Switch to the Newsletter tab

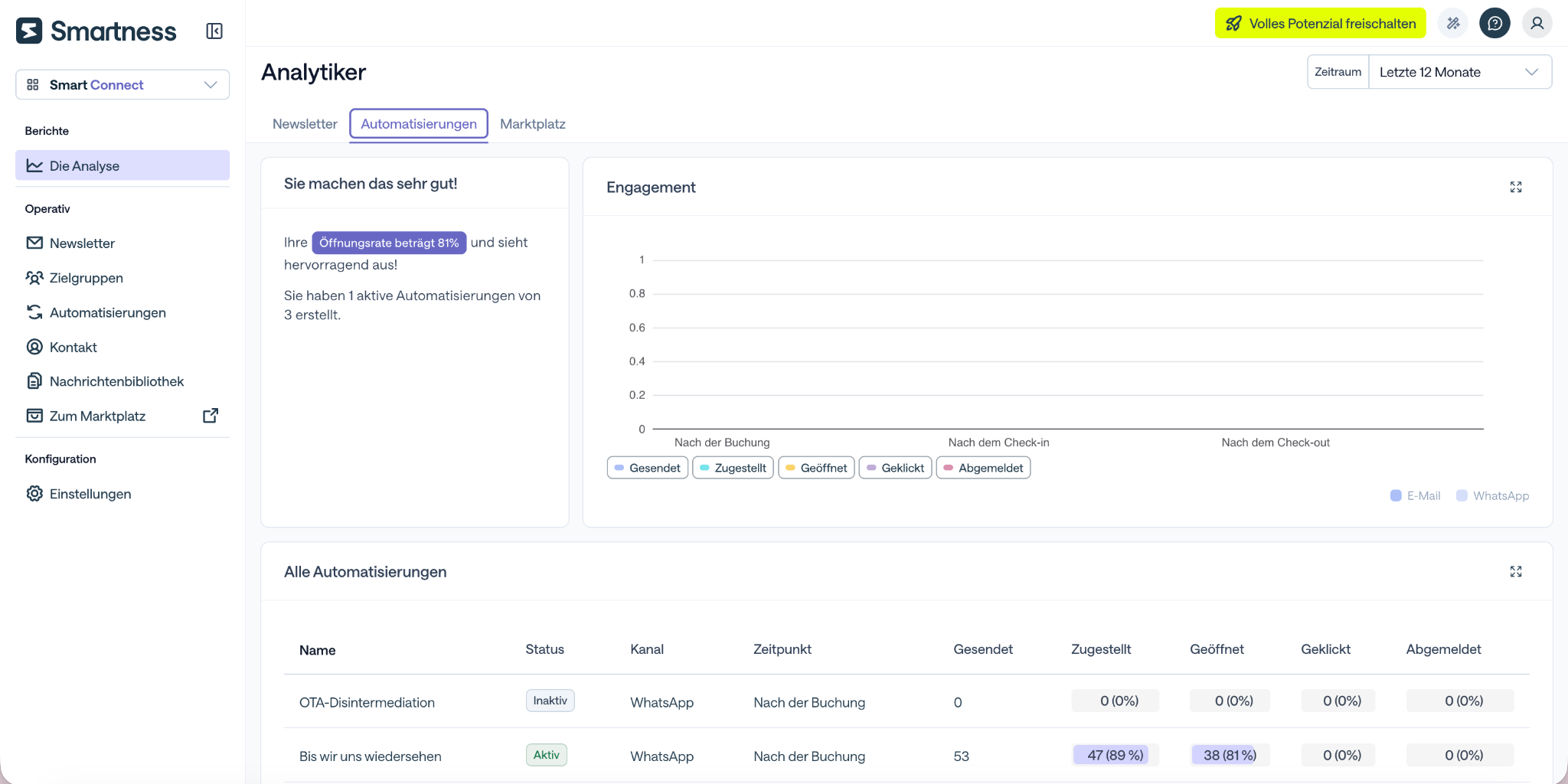pyautogui.click(x=305, y=124)
